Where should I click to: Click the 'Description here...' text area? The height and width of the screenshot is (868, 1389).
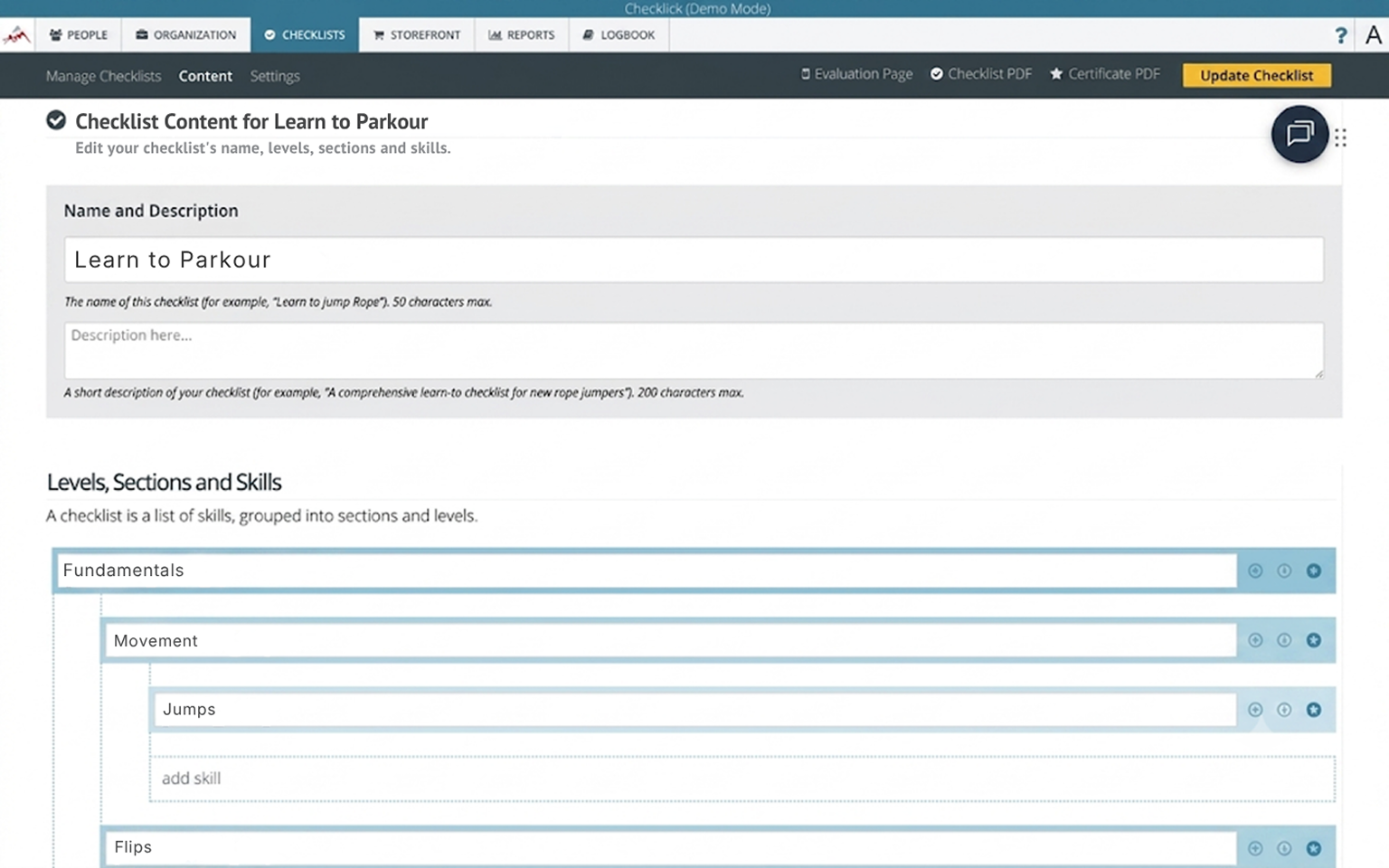[694, 351]
